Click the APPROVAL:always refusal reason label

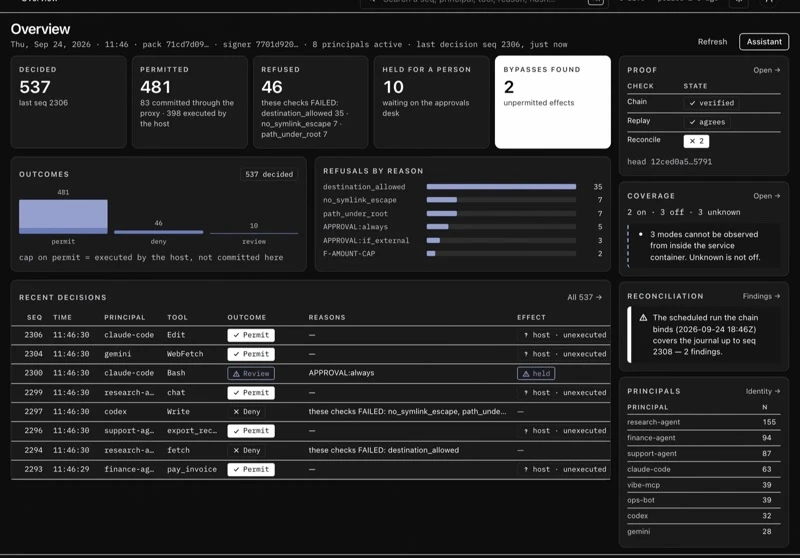(355, 227)
